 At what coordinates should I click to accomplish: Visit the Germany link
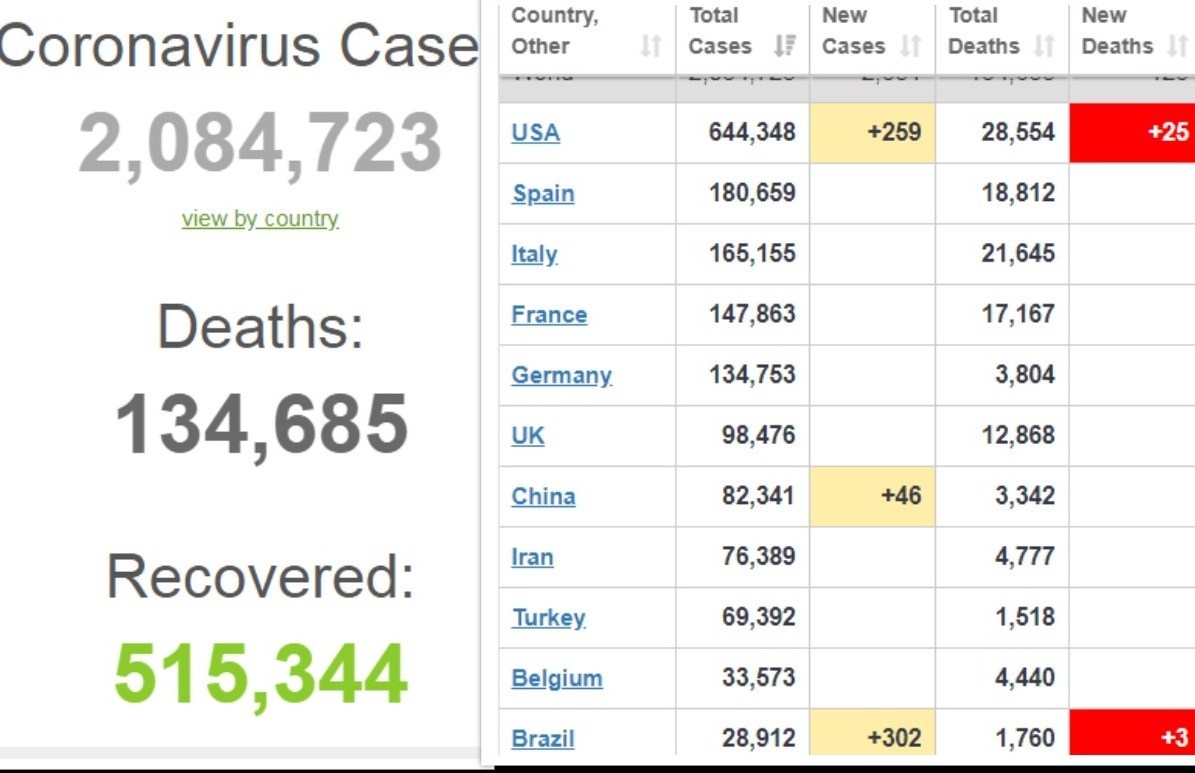(x=561, y=376)
